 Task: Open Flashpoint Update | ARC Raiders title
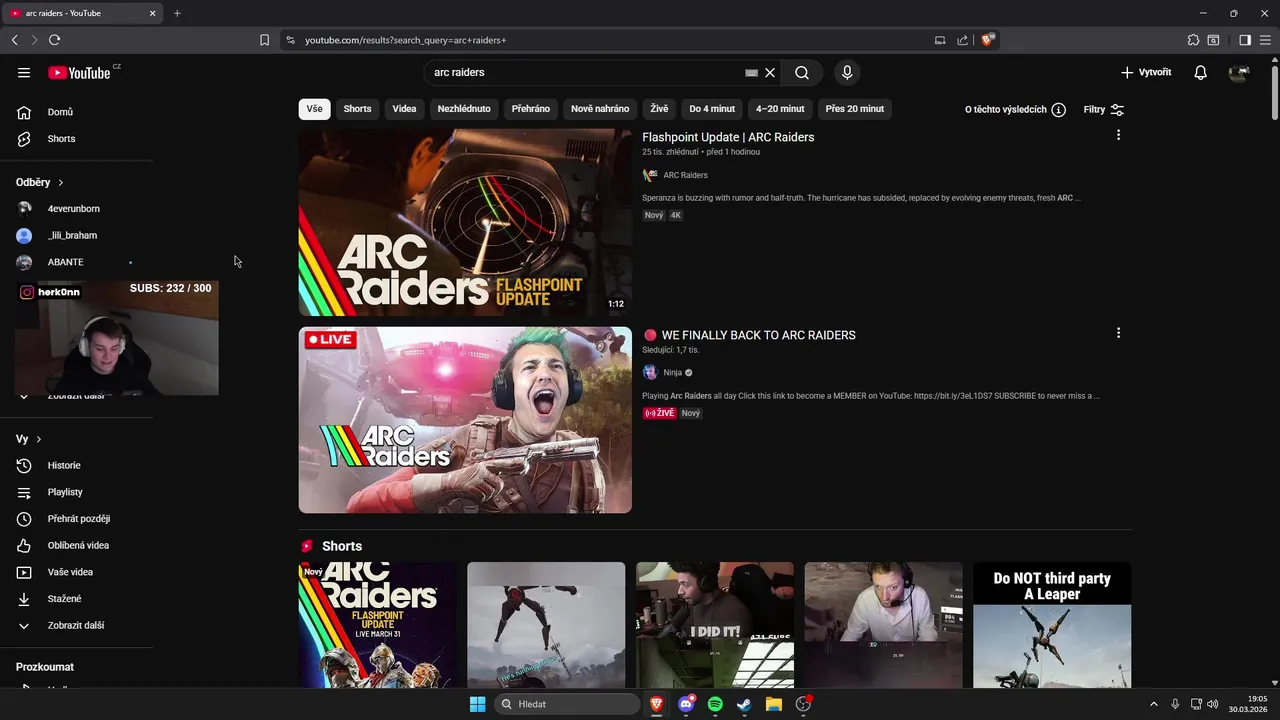pos(728,137)
